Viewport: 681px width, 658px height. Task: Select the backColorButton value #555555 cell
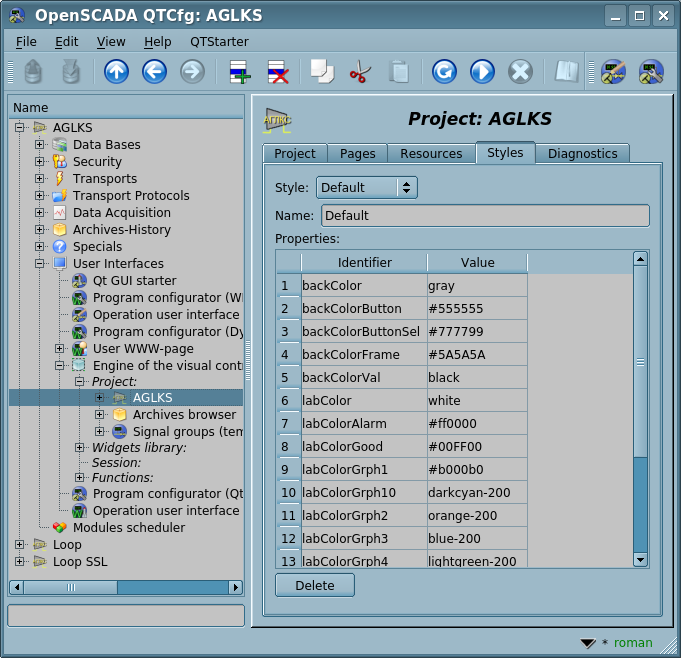477,309
